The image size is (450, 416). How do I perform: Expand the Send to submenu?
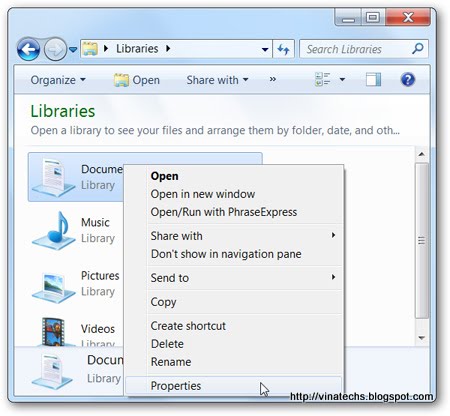coord(235,278)
